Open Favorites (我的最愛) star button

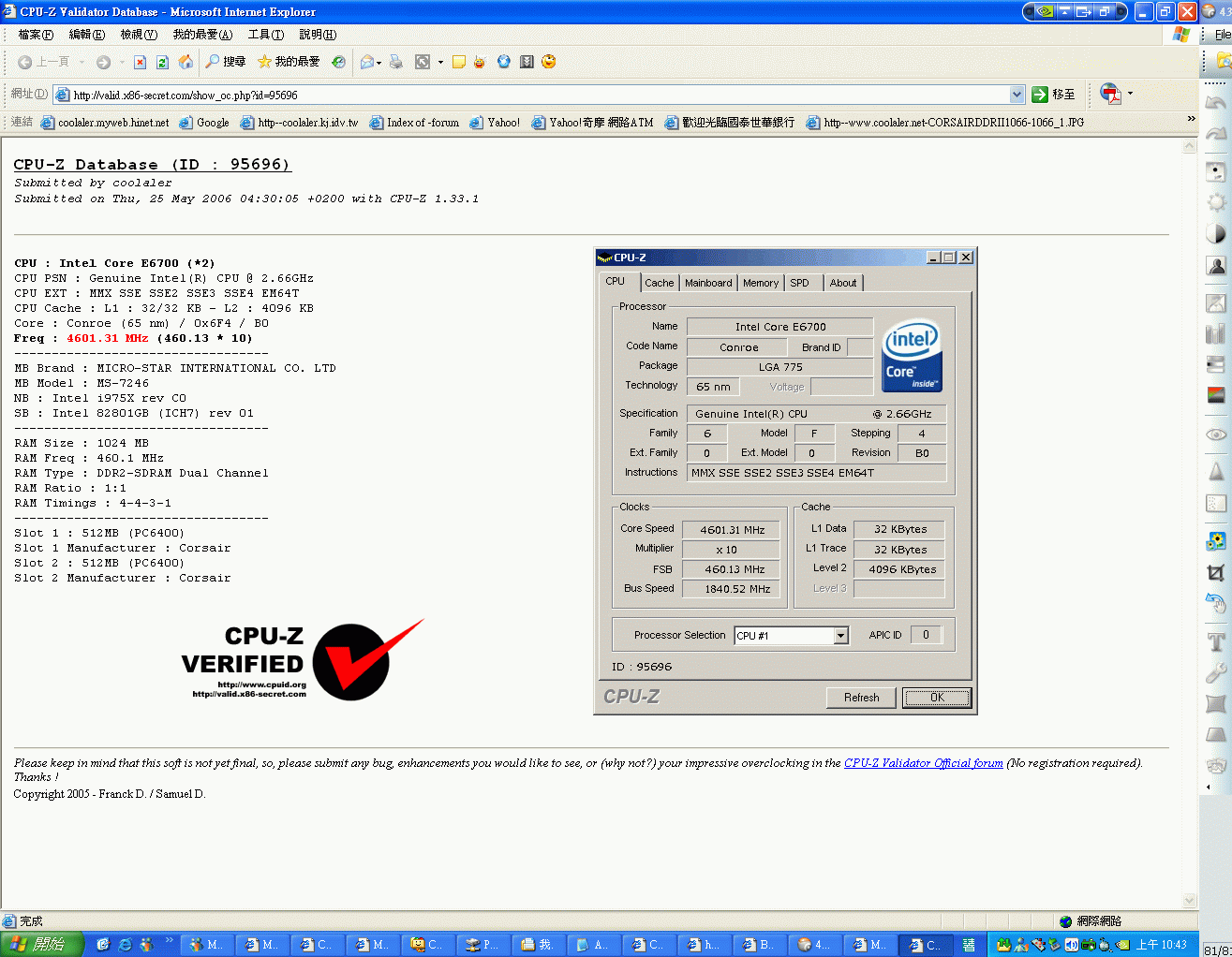click(289, 62)
